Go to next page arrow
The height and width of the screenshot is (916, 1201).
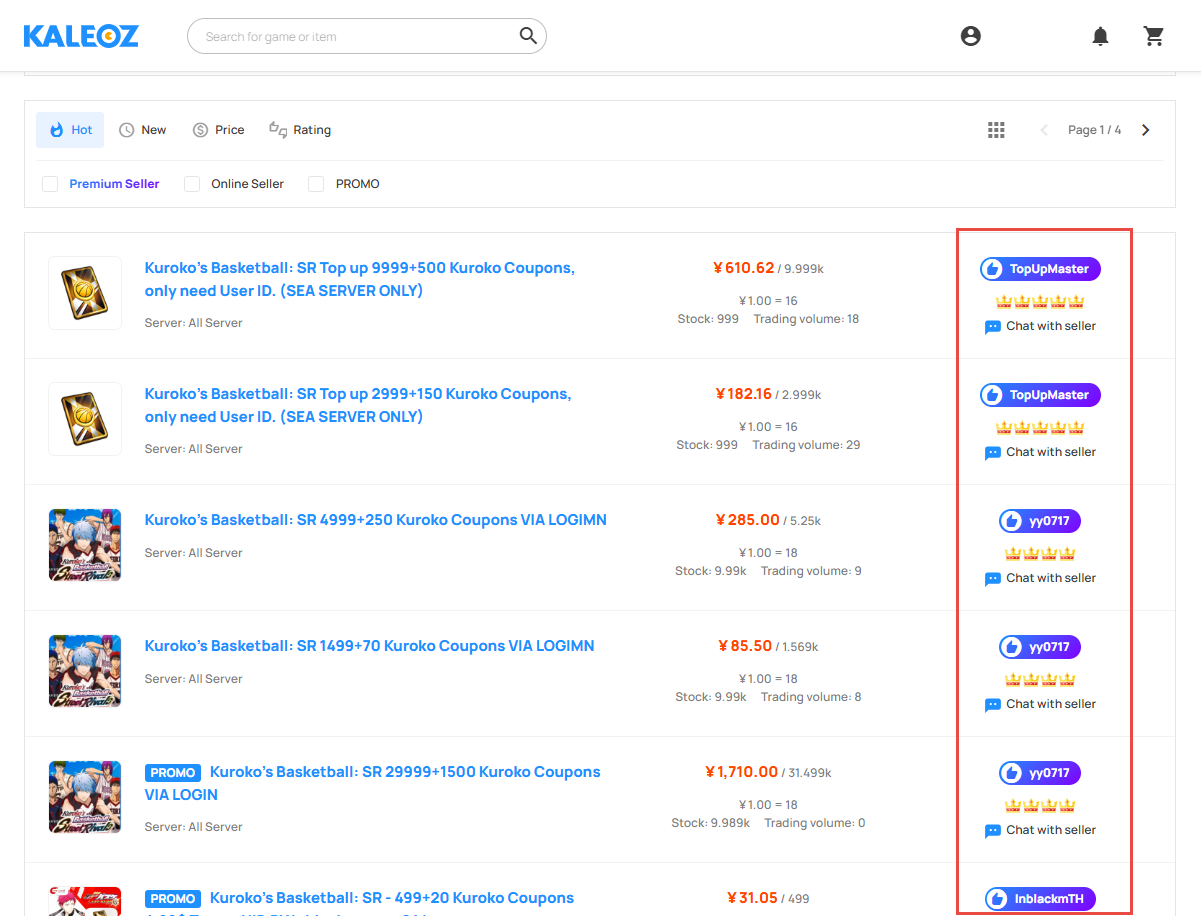tap(1146, 130)
